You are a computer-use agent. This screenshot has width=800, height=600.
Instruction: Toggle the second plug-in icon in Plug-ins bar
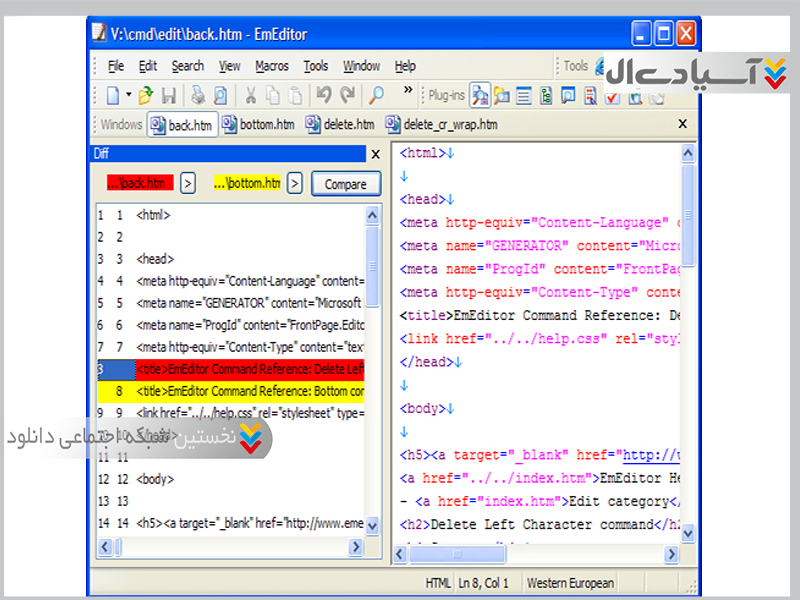click(x=501, y=96)
